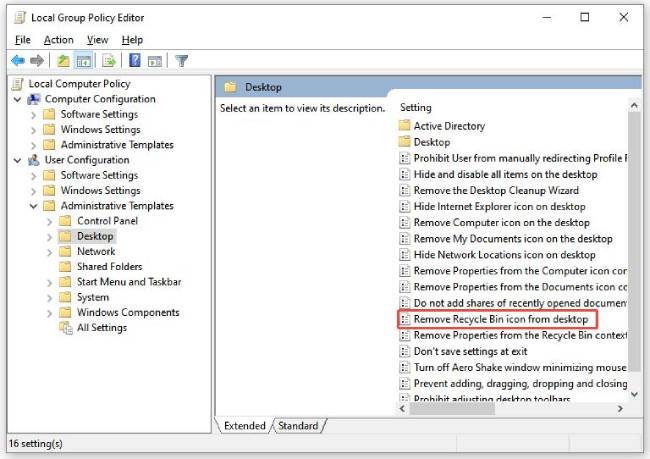Select Local Computer Policy root label

coord(79,84)
